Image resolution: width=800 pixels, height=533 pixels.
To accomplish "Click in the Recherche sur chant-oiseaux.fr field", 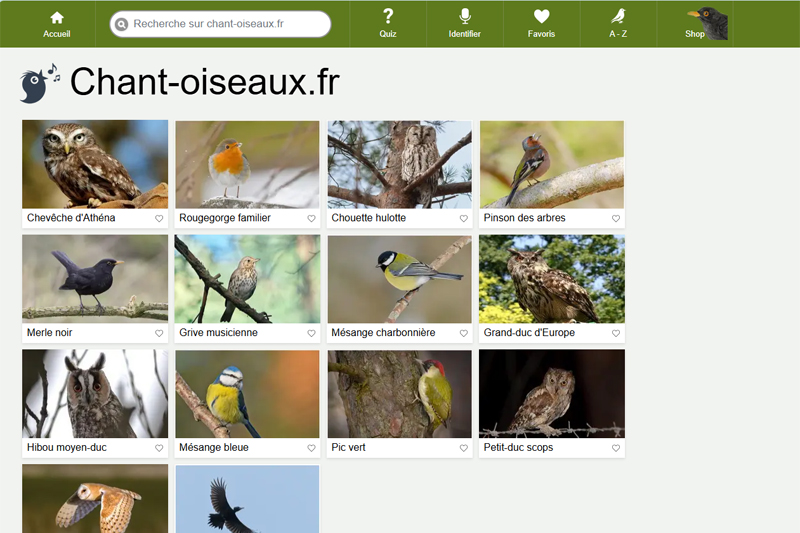I will [x=220, y=24].
